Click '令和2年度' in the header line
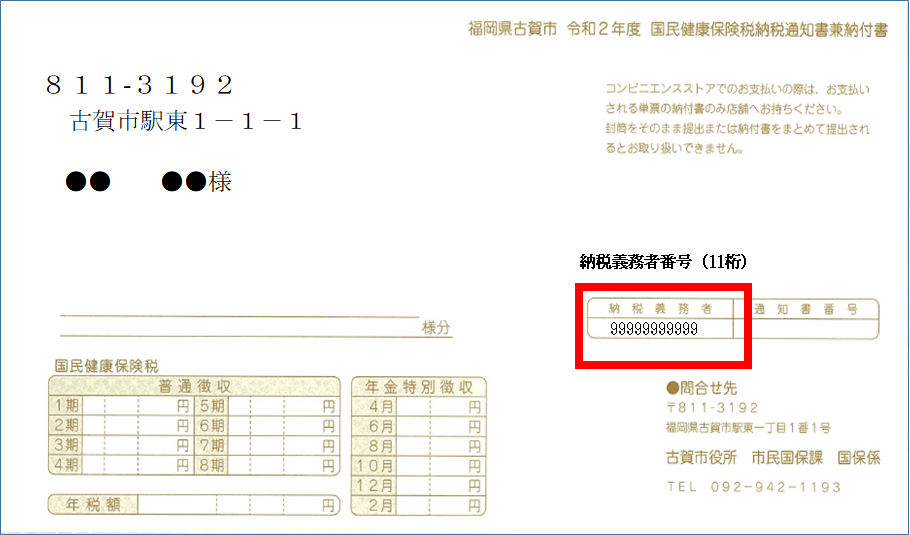910x535 pixels. coord(604,29)
